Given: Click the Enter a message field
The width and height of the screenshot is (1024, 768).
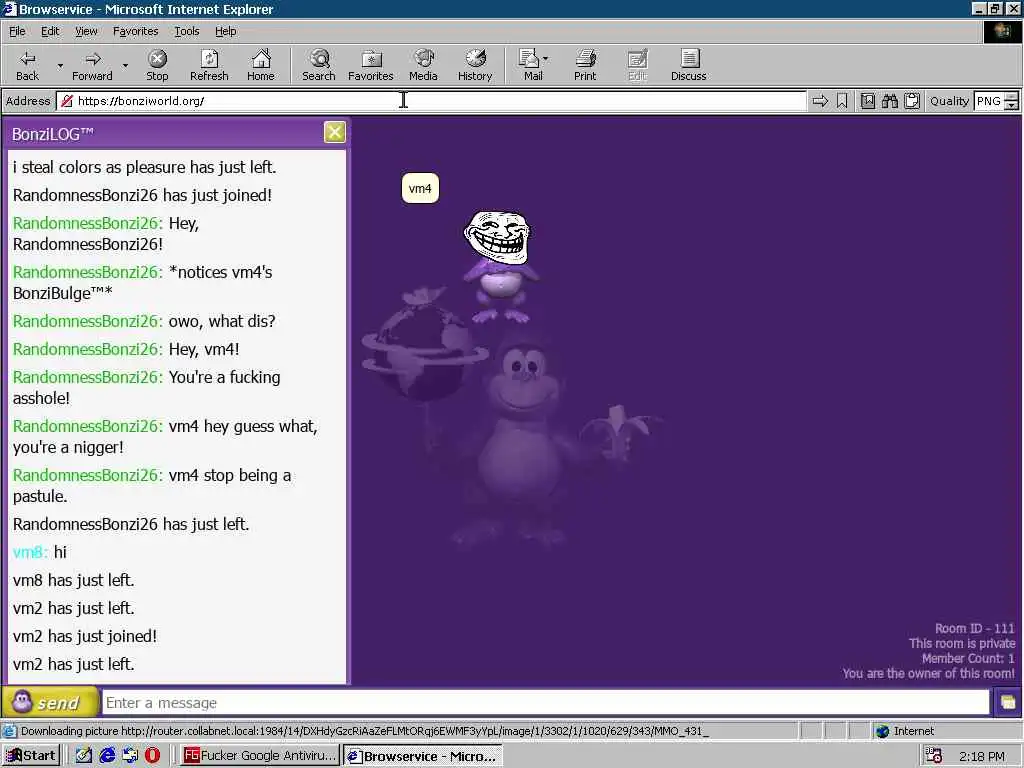Looking at the screenshot, I should [546, 703].
